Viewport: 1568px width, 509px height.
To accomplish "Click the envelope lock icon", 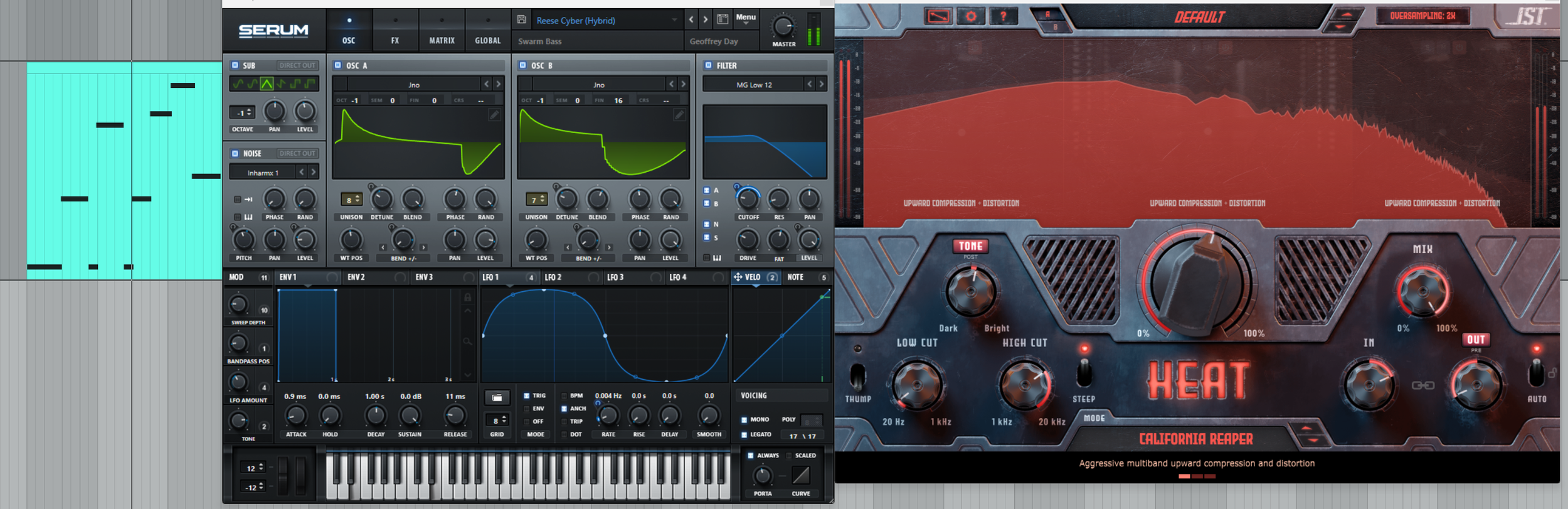I will (467, 297).
